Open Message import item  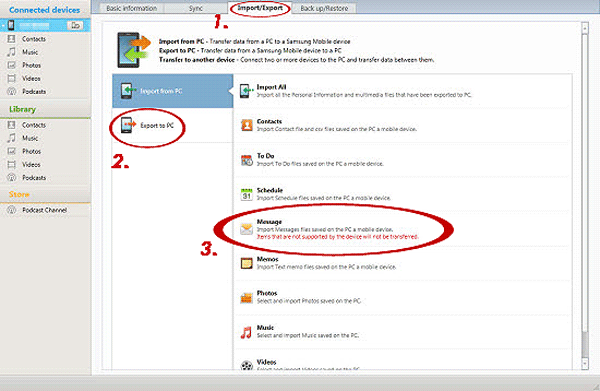[x=403, y=229]
